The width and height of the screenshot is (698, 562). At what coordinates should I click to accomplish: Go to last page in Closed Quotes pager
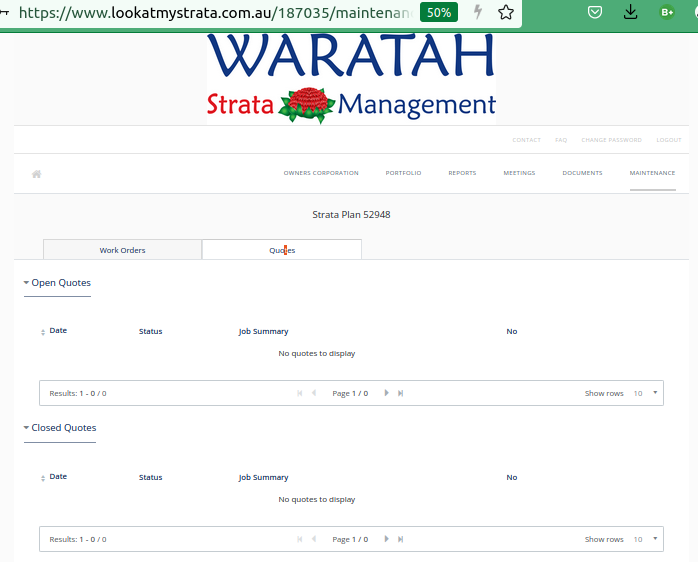pos(401,539)
